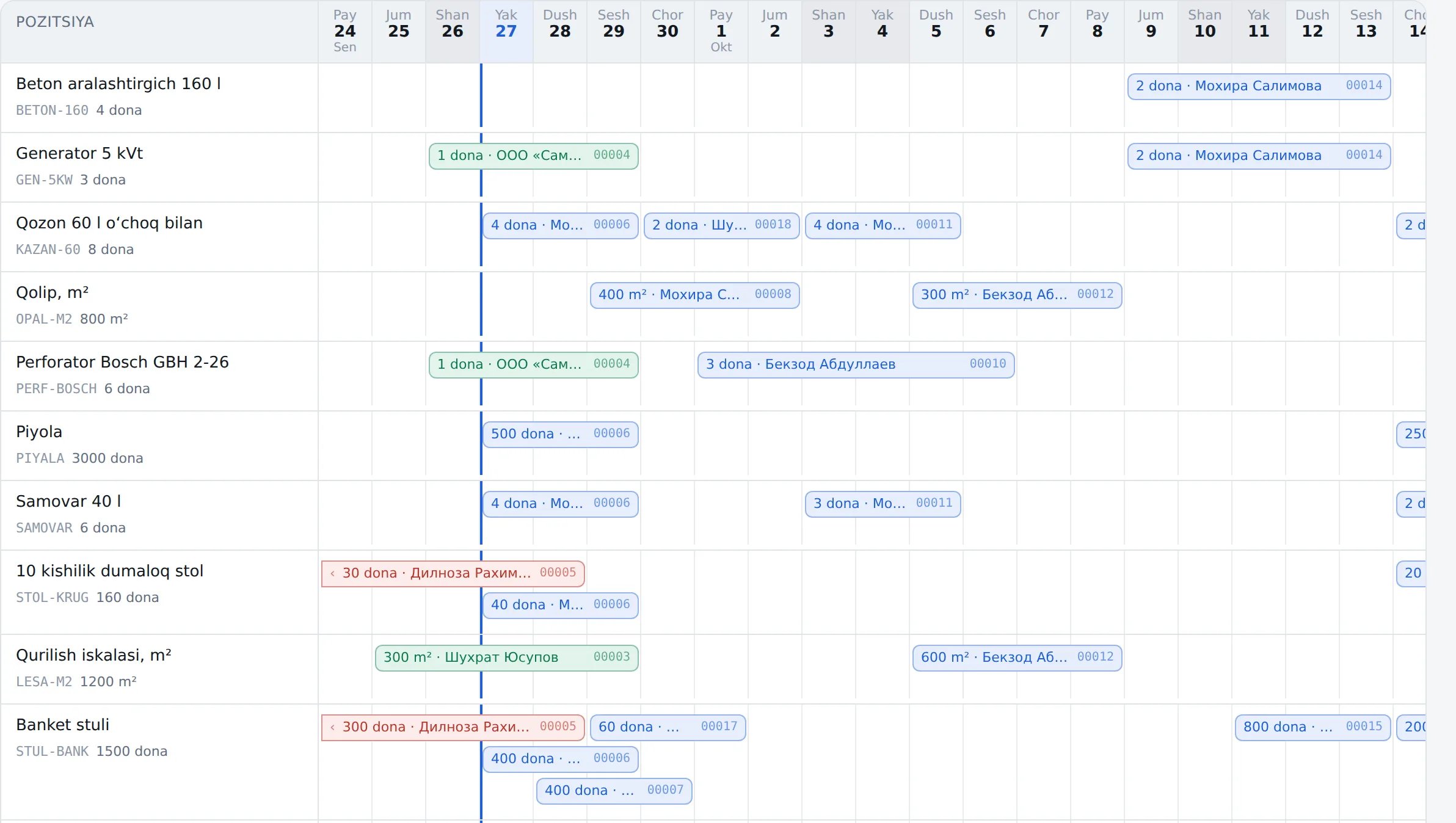Viewport: 1456px width, 823px height.
Task: Open the 600 m² Бекзод 00012 iskala booking
Action: click(1017, 658)
